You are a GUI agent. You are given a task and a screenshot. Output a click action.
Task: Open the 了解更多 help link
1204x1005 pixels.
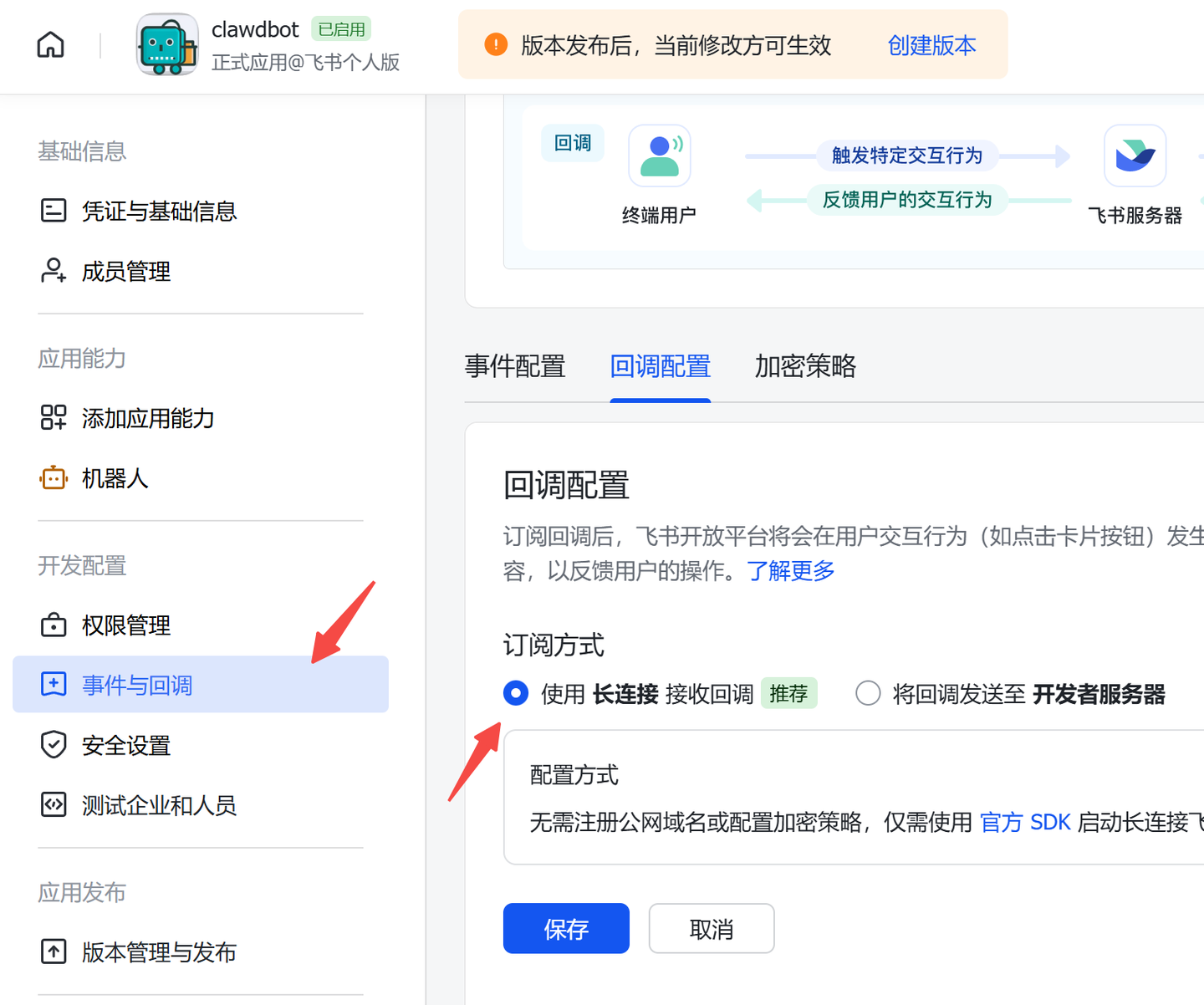(789, 571)
